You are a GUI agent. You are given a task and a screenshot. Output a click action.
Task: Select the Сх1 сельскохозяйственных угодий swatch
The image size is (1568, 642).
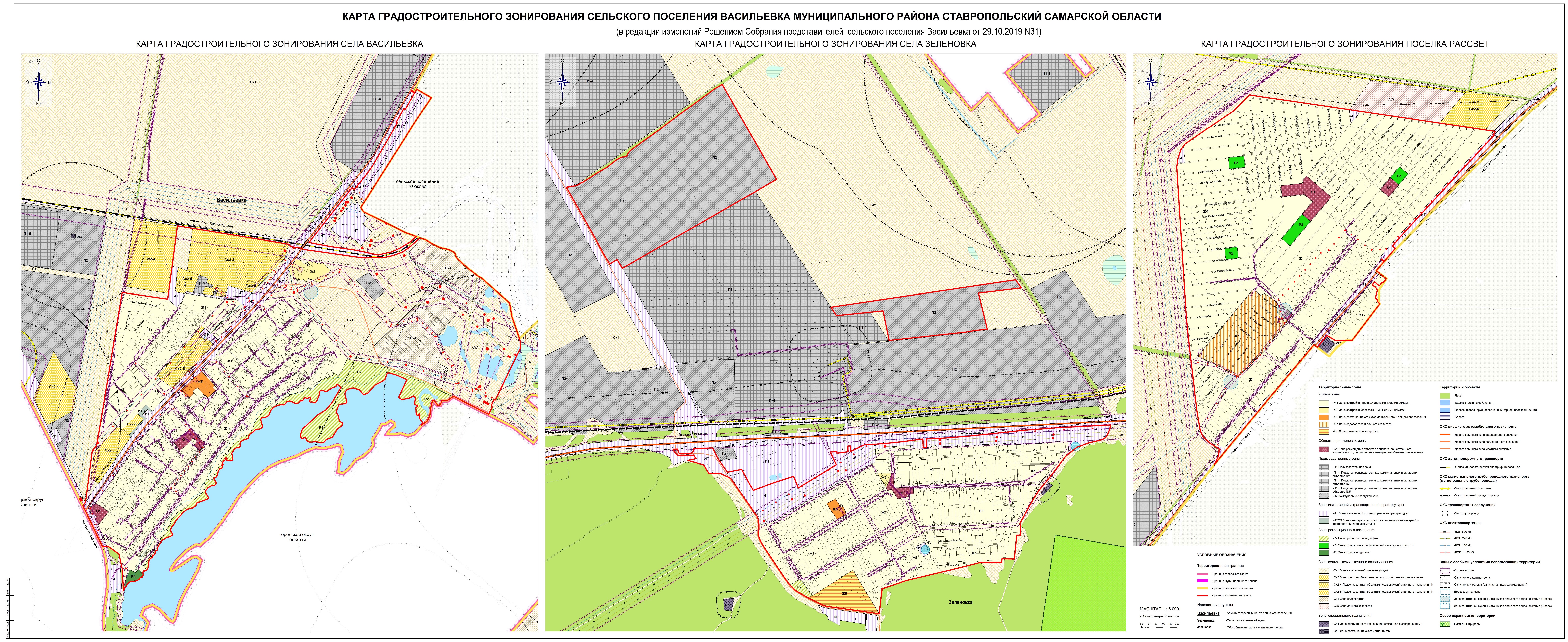pos(1324,571)
